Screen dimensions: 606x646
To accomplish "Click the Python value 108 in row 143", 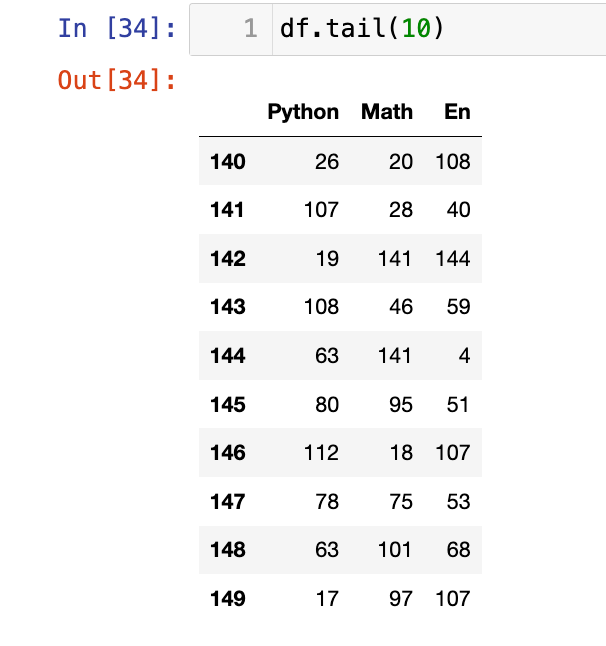I will [321, 307].
